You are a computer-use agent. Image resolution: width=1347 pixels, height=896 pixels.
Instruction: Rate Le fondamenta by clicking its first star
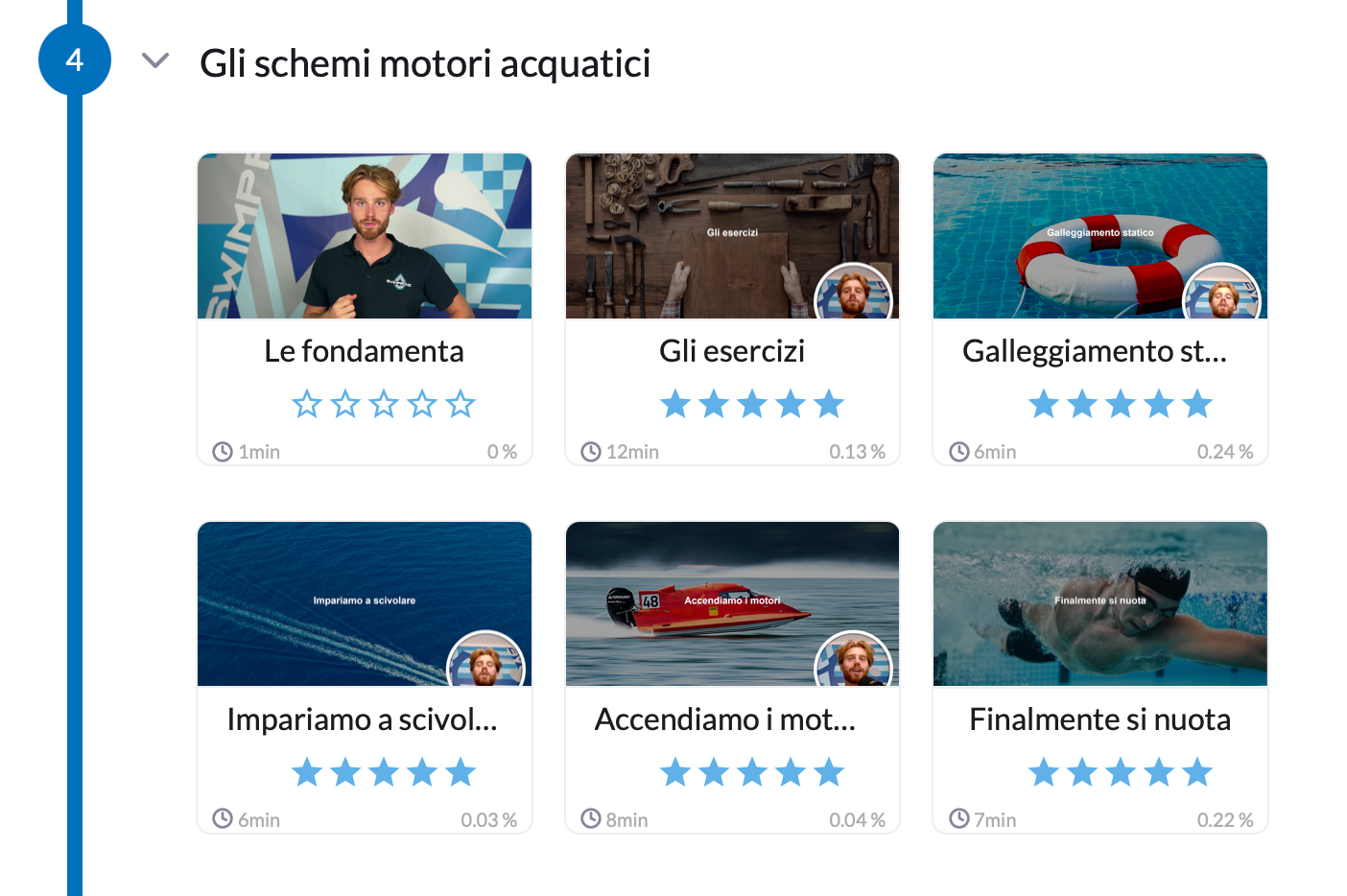pyautogui.click(x=306, y=404)
